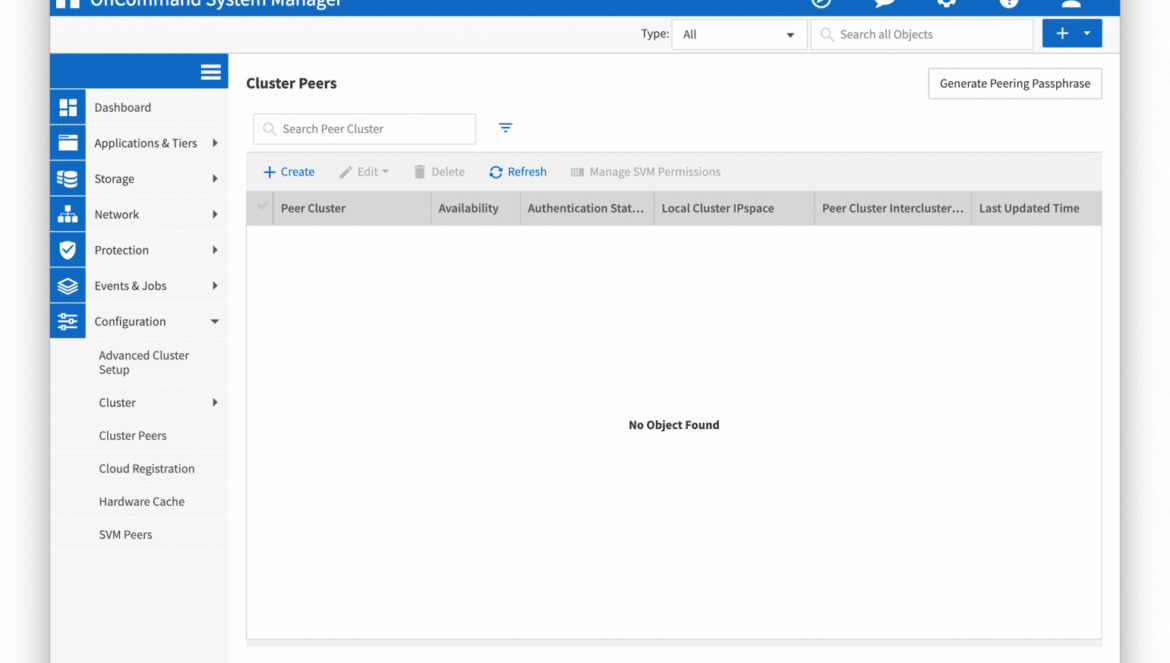Click the Protection shield icon
Viewport: 1170px width, 663px height.
(x=68, y=250)
